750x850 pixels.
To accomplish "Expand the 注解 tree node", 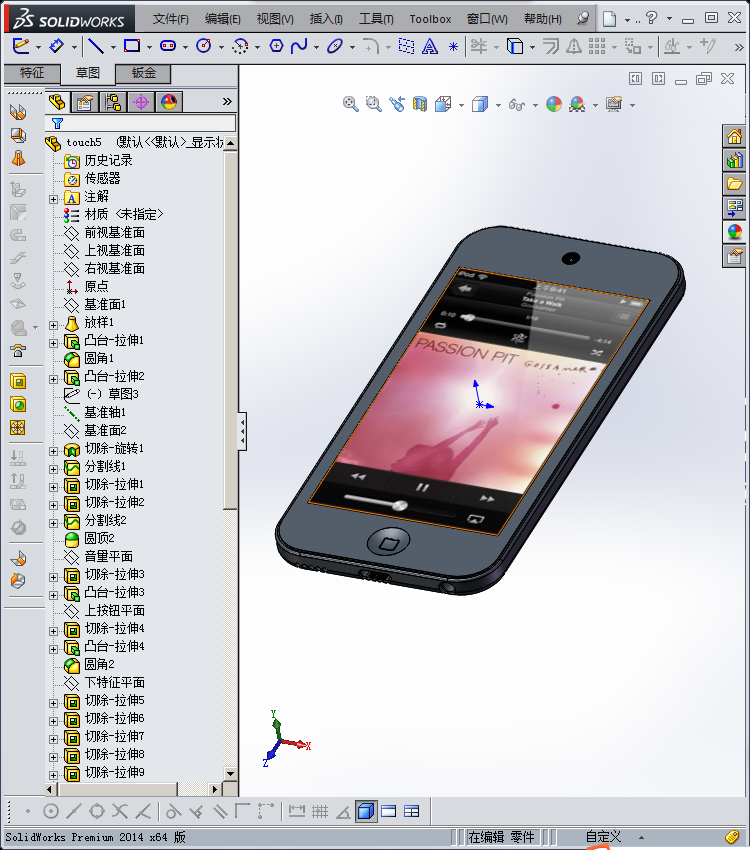I will [x=53, y=199].
